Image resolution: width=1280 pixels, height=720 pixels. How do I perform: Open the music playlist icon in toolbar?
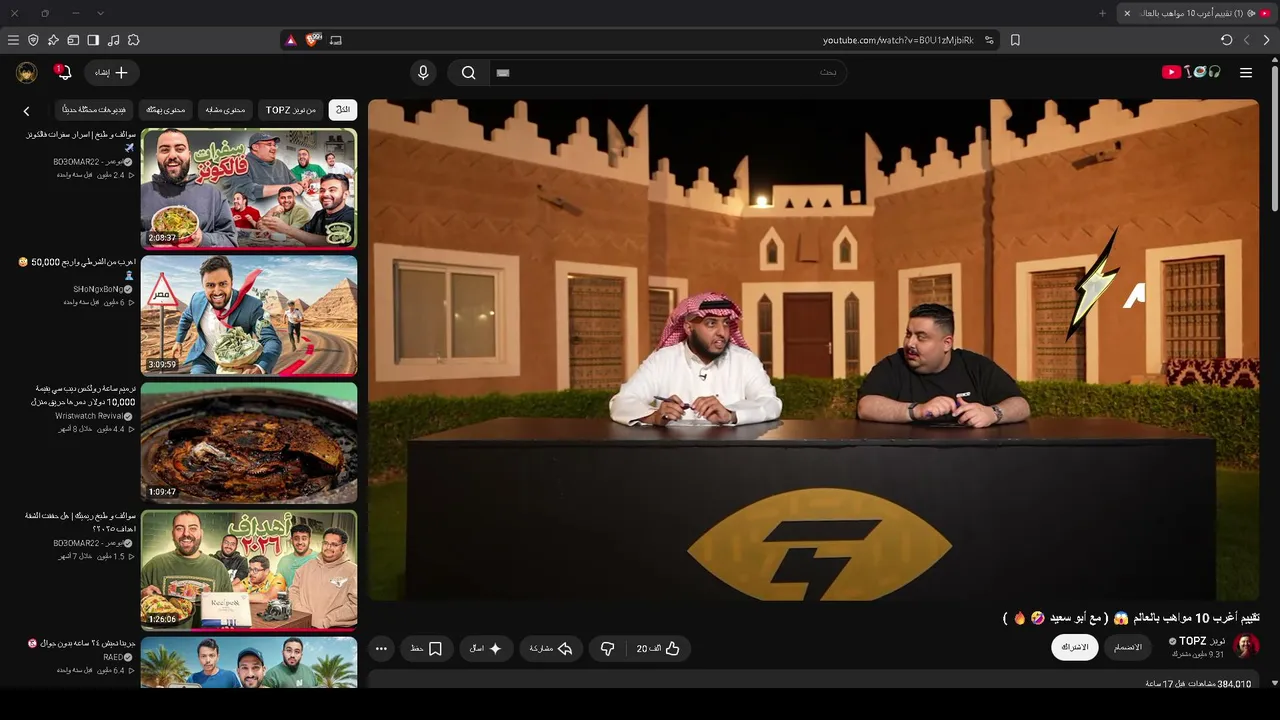pyautogui.click(x=113, y=40)
